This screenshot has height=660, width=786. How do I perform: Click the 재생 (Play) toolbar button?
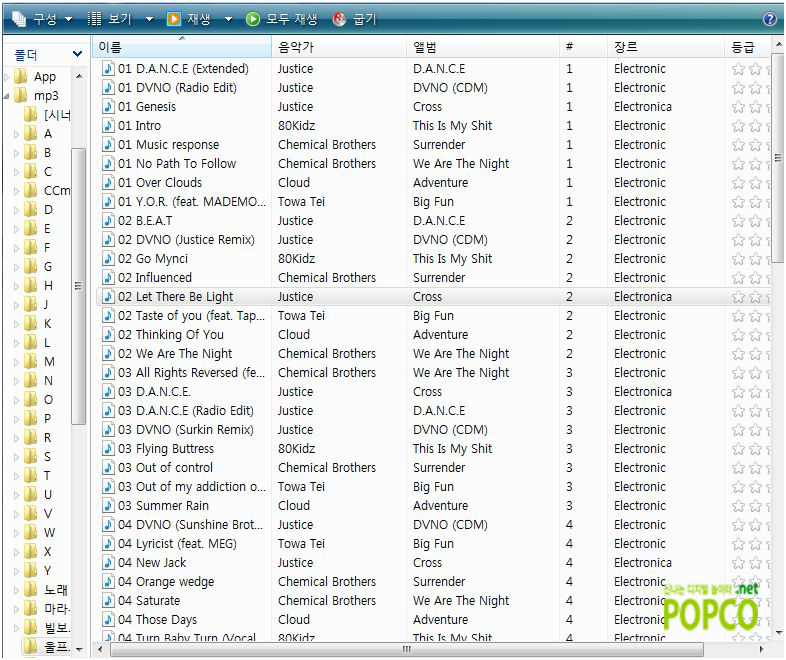click(x=189, y=20)
